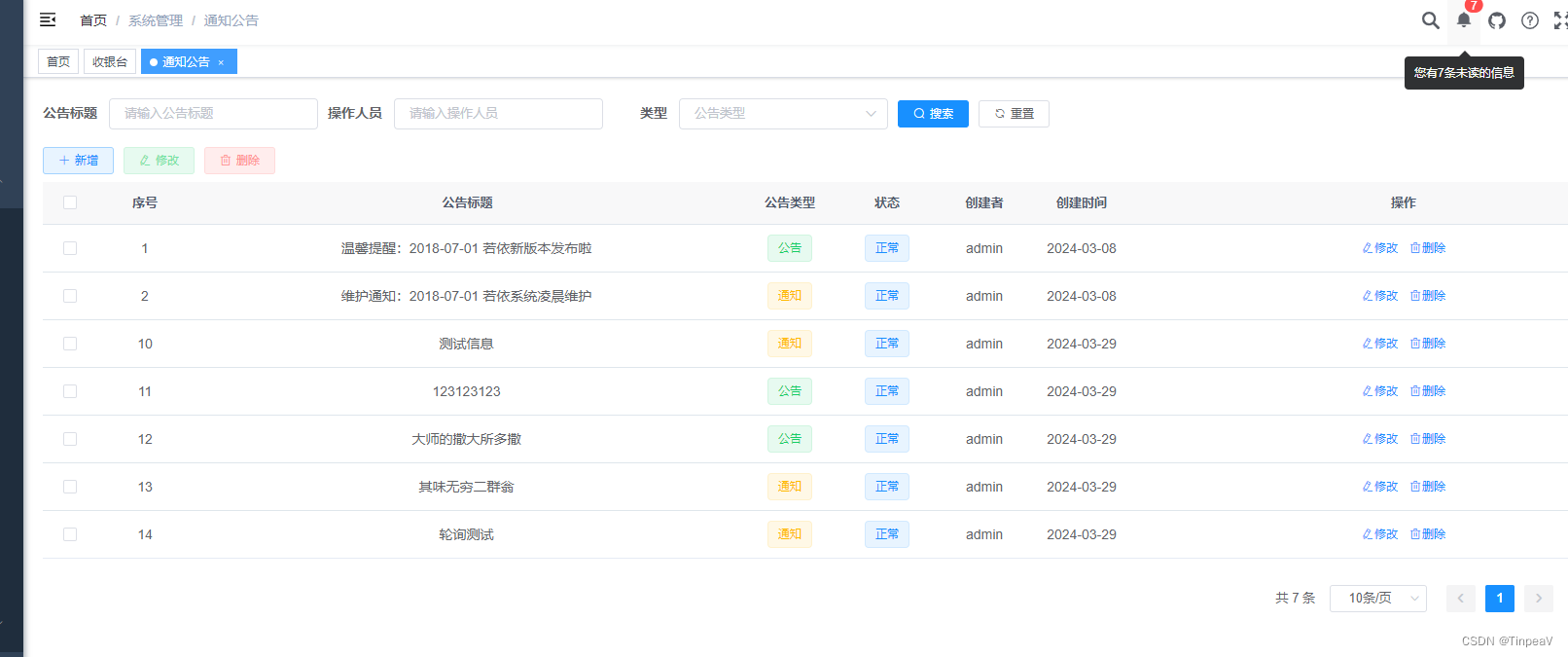Click 首页 in the breadcrumb
The image size is (1568, 657).
click(93, 20)
